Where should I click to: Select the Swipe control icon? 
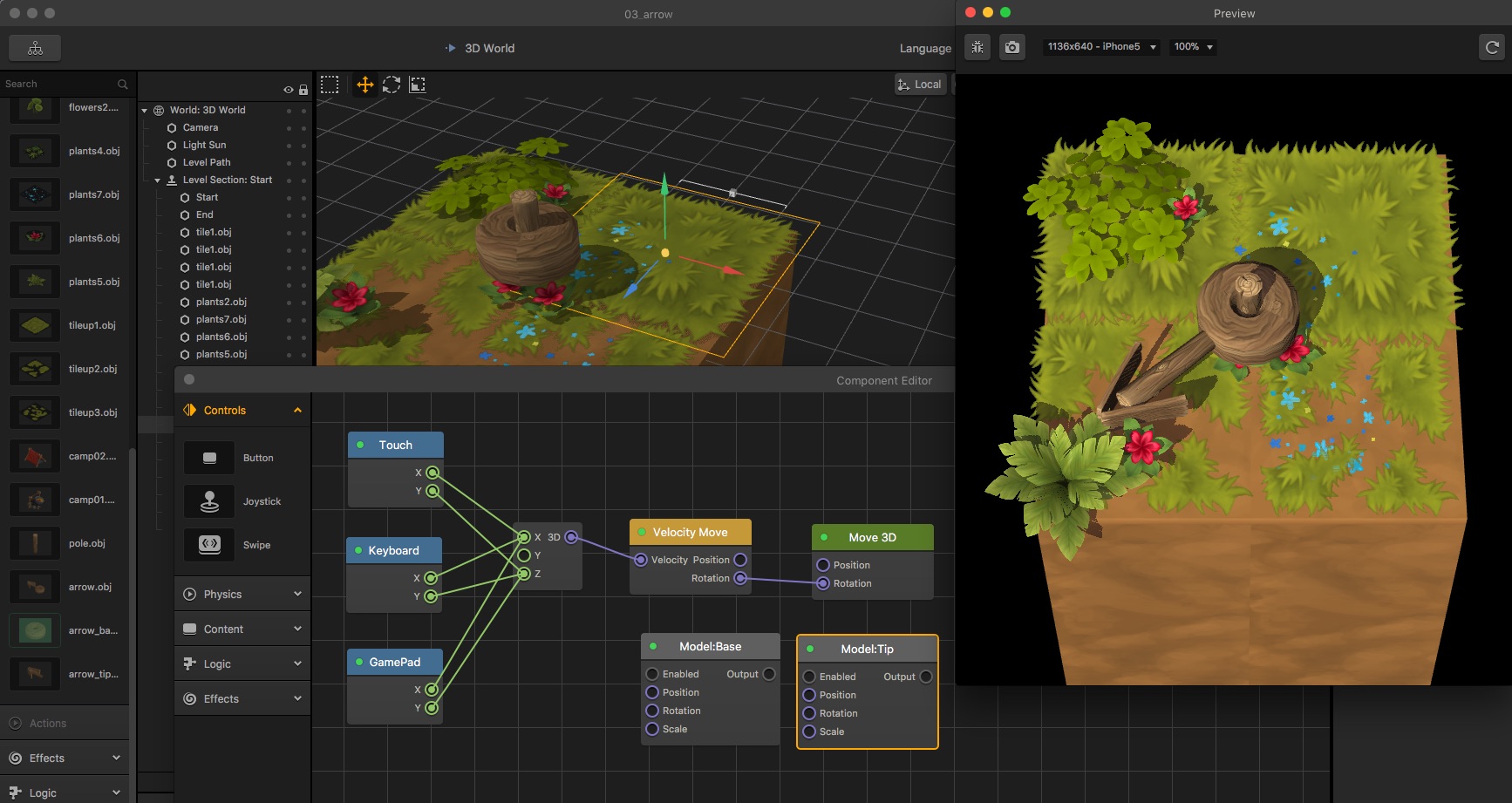point(209,544)
